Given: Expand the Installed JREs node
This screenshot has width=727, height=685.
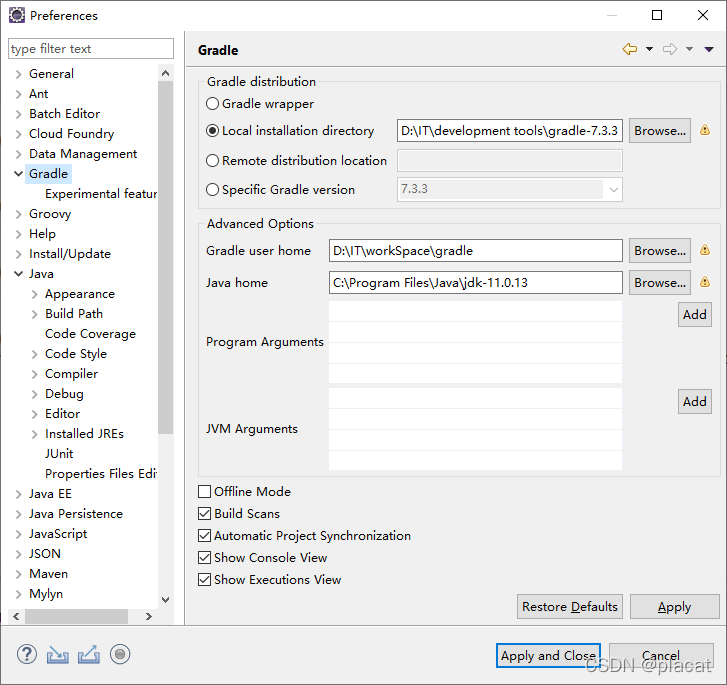Looking at the screenshot, I should 35,434.
